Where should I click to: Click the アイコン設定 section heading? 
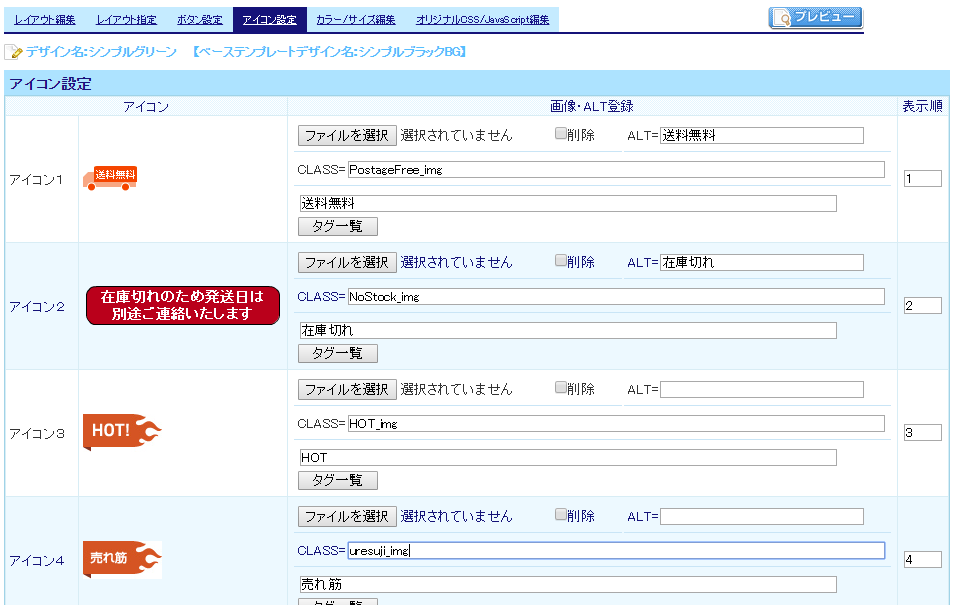50,84
